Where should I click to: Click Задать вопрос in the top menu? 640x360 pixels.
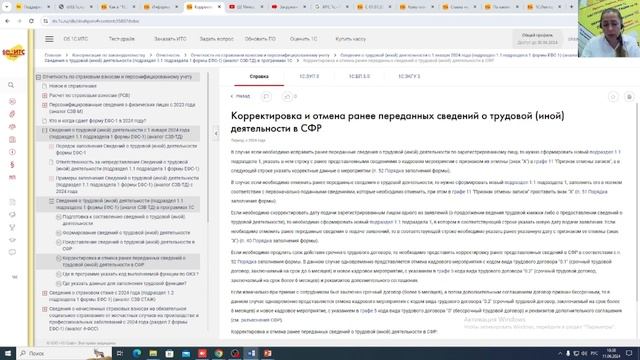pyautogui.click(x=216, y=39)
